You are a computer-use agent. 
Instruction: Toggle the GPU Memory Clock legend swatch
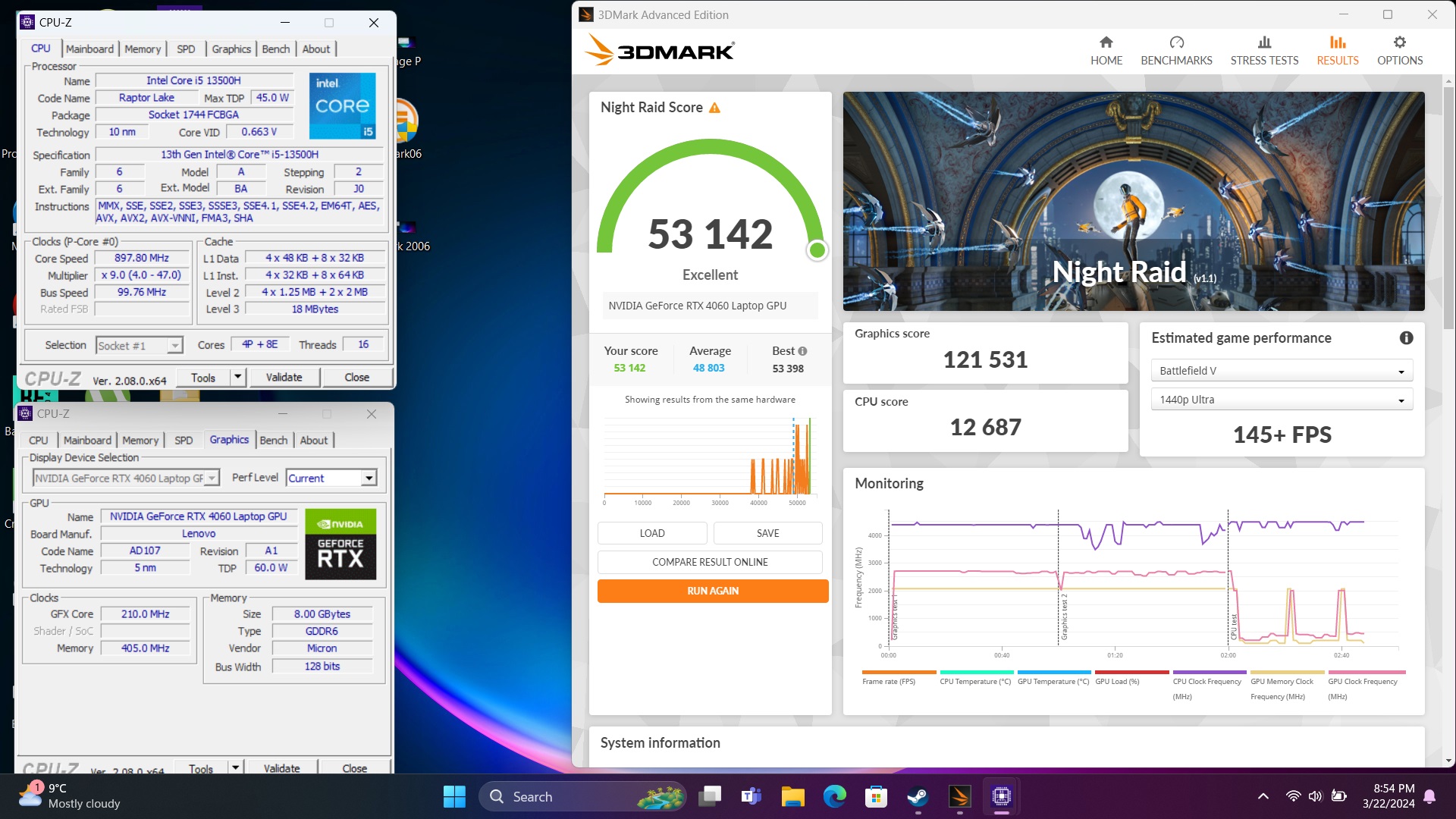click(x=1288, y=673)
